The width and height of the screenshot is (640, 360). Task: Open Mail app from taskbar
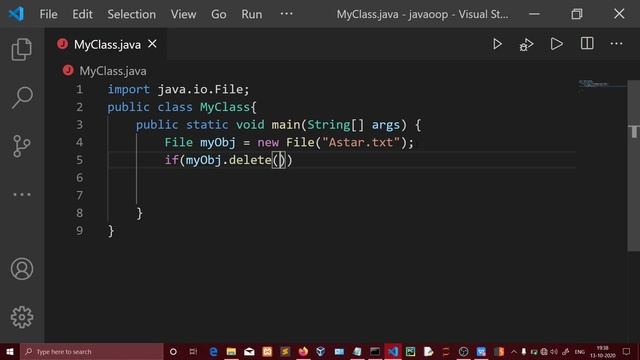pos(249,351)
